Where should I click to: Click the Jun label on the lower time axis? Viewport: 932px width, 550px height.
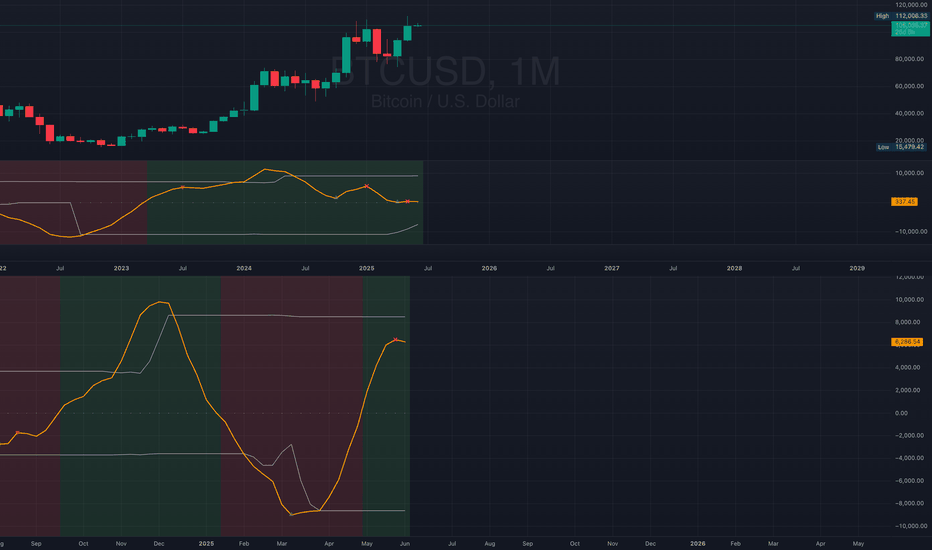click(405, 543)
